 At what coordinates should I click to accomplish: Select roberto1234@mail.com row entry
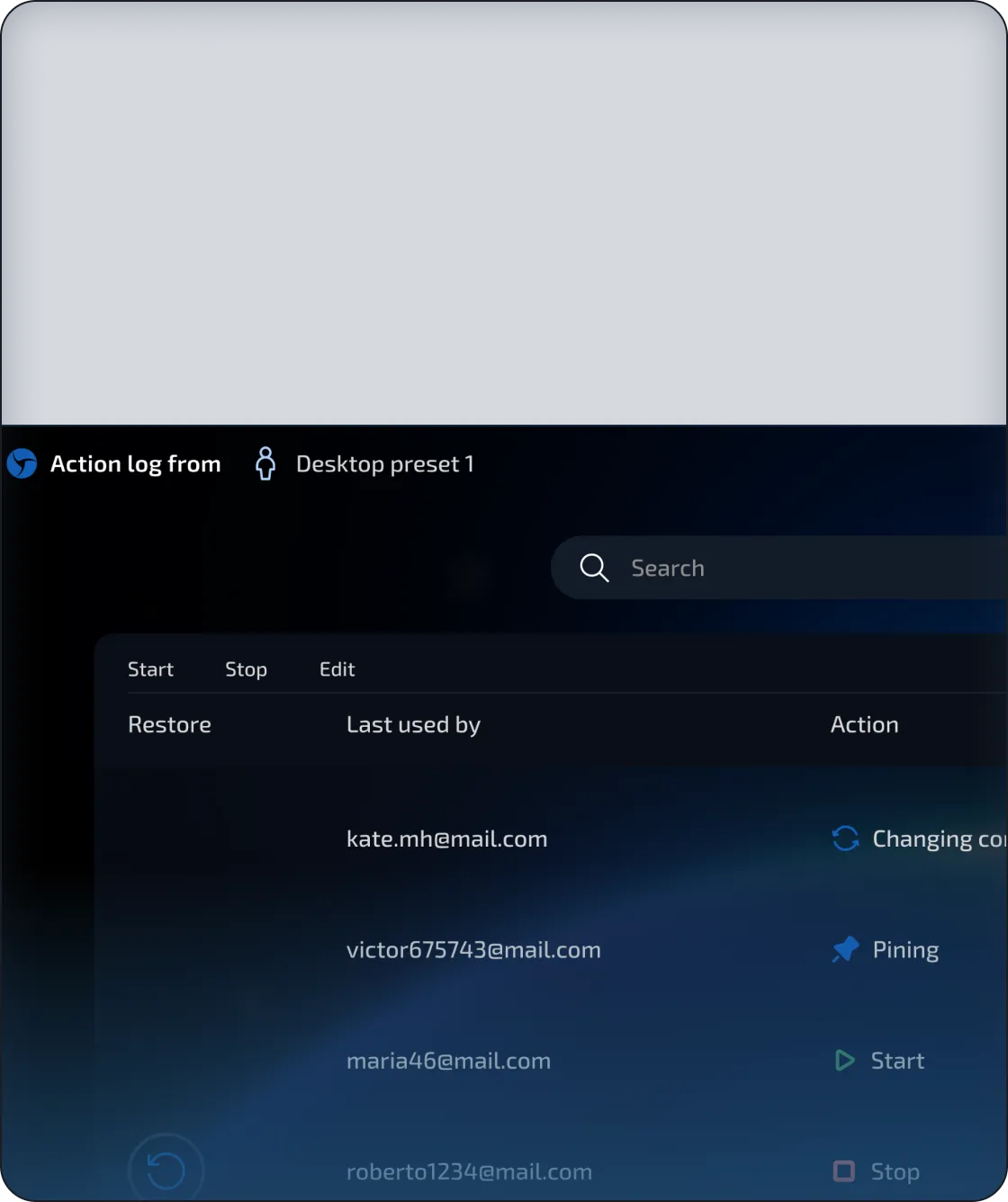click(x=469, y=1171)
